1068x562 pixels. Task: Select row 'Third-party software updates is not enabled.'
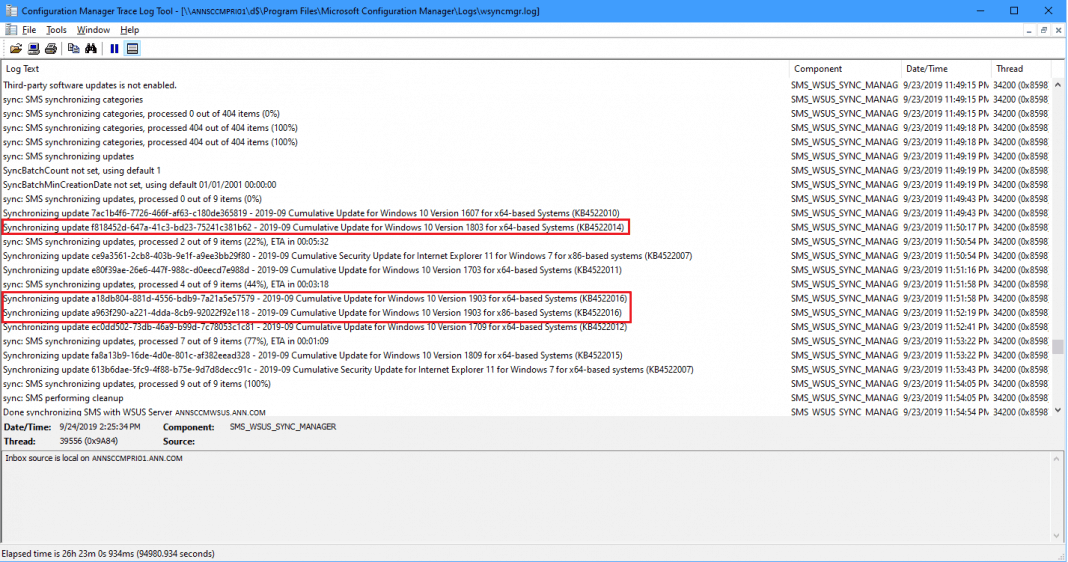(525, 85)
